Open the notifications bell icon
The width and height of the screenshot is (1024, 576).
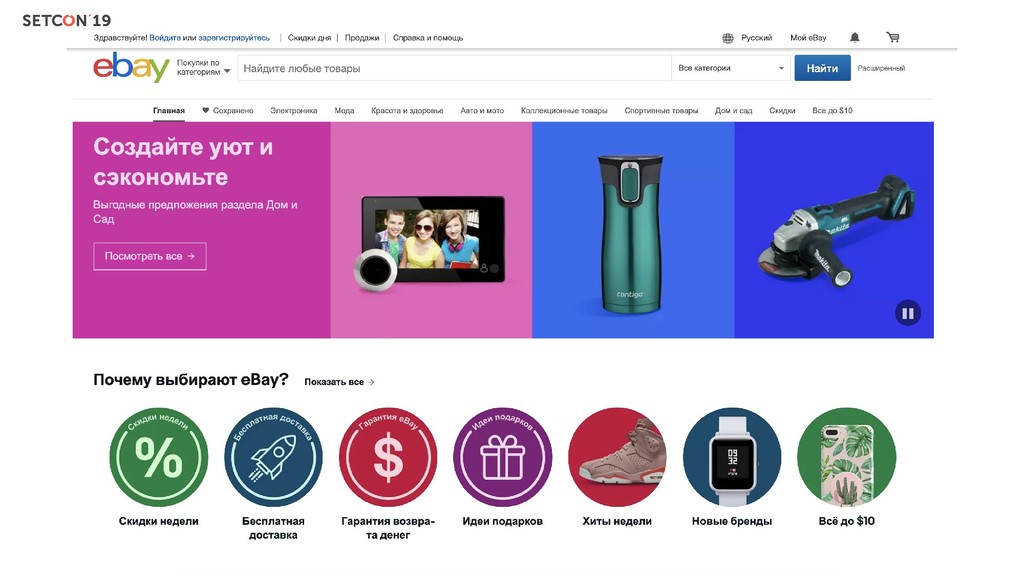854,38
